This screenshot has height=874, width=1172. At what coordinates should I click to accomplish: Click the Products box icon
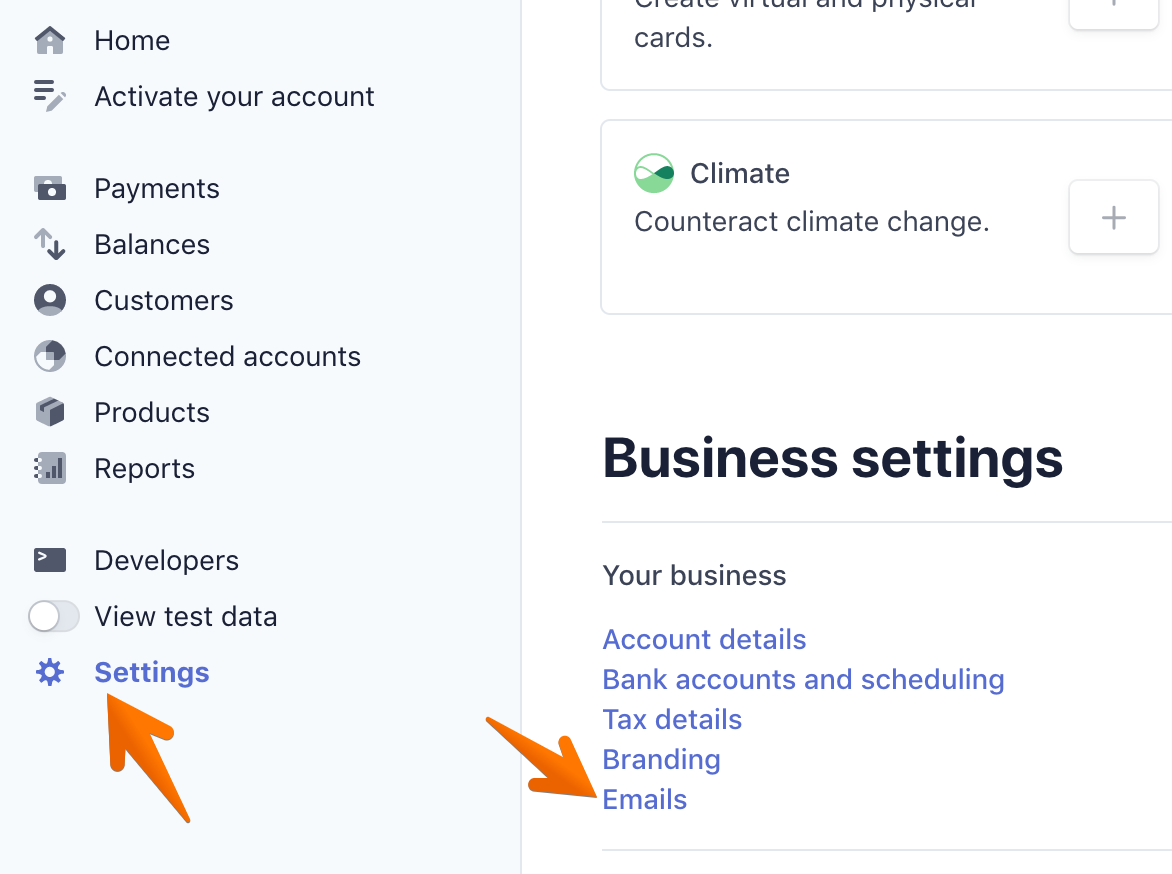pyautogui.click(x=50, y=412)
